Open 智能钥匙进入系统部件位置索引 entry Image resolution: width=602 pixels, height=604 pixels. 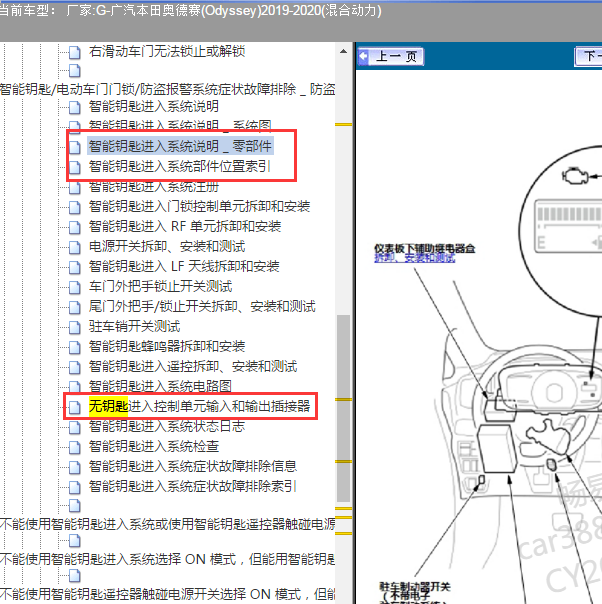click(179, 166)
